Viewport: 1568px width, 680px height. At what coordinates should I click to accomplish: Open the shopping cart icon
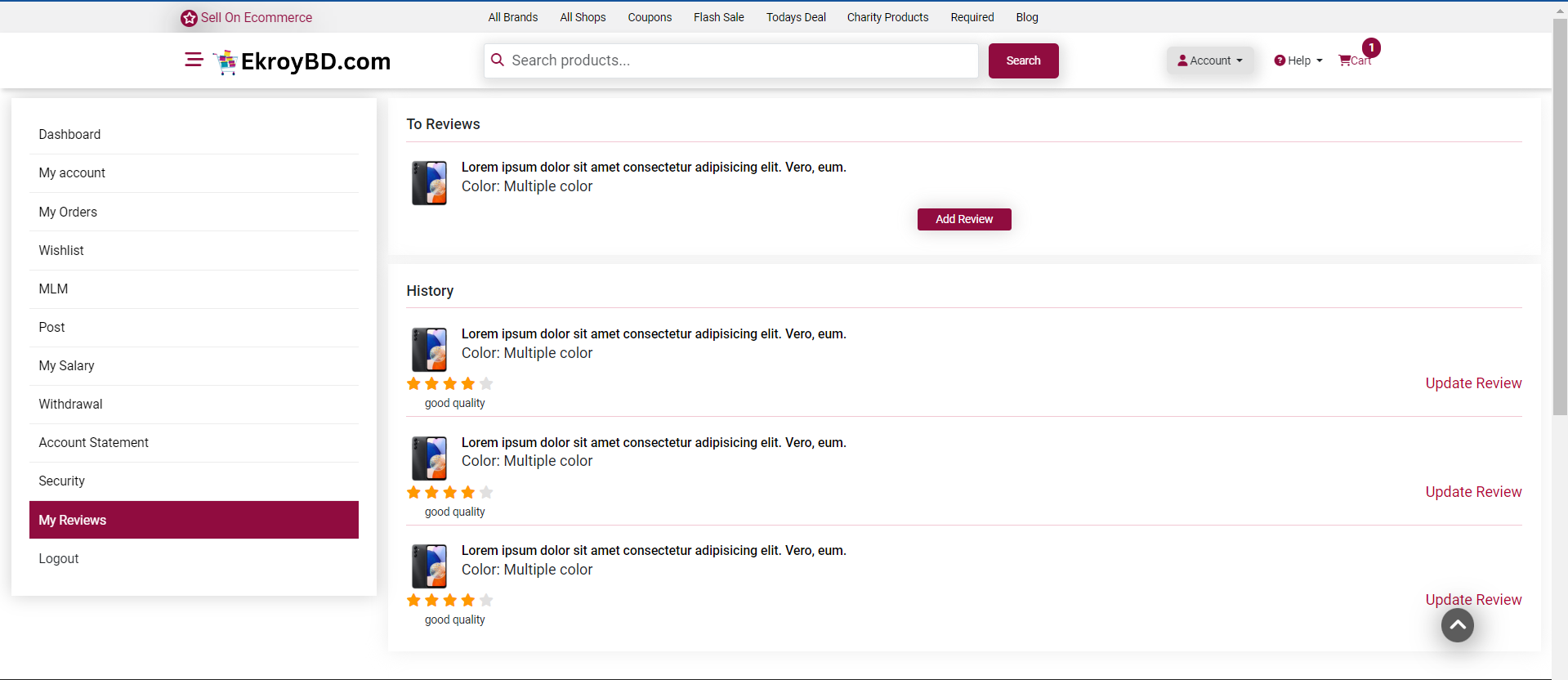click(1345, 60)
